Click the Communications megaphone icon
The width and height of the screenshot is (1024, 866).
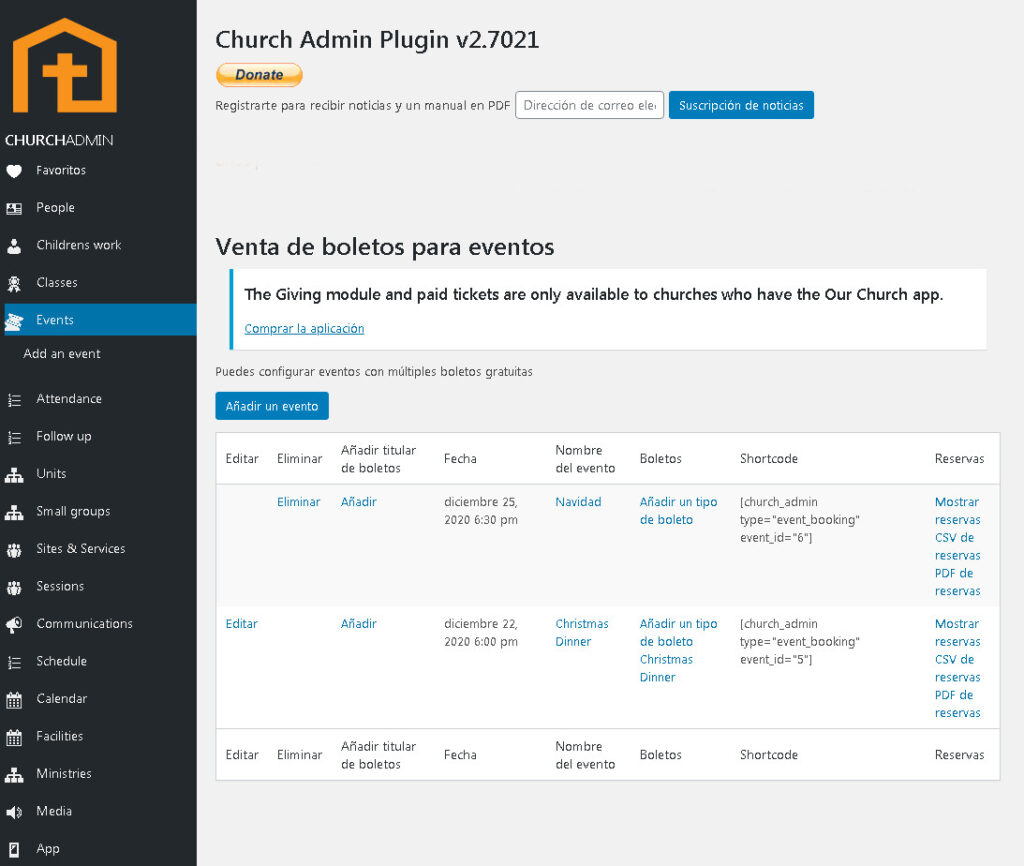click(x=14, y=624)
